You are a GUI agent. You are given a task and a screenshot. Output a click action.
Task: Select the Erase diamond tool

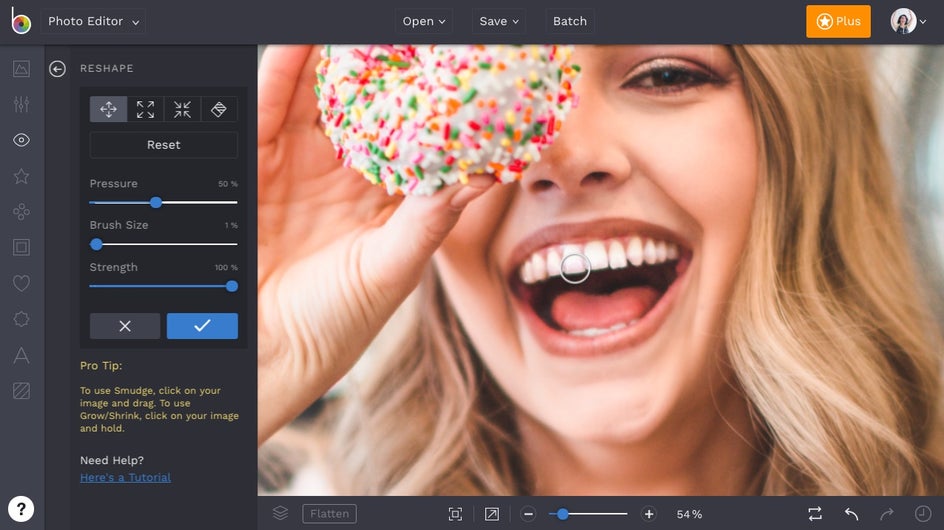[x=219, y=109]
